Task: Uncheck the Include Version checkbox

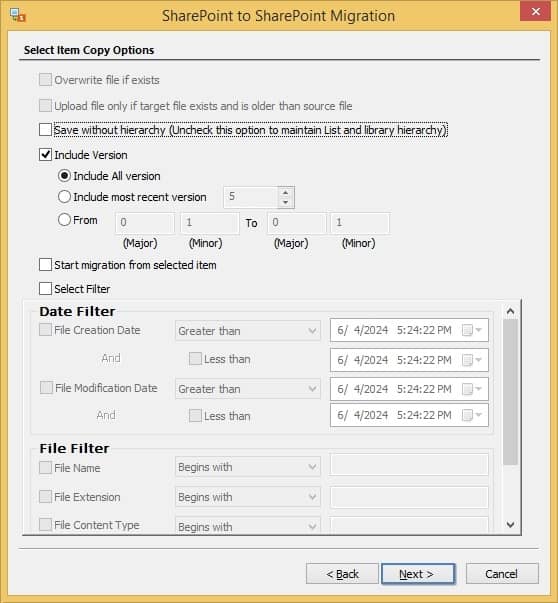Action: pos(45,155)
